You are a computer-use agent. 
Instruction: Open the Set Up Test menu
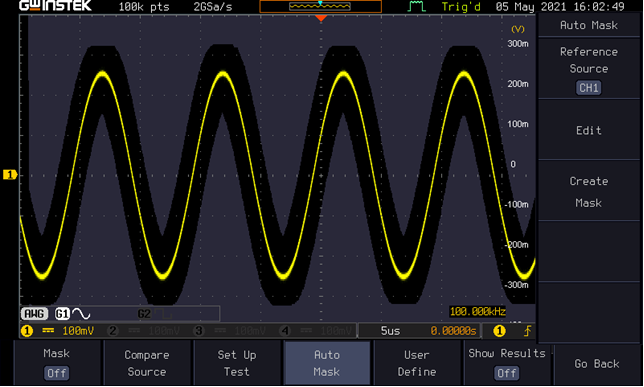point(237,363)
